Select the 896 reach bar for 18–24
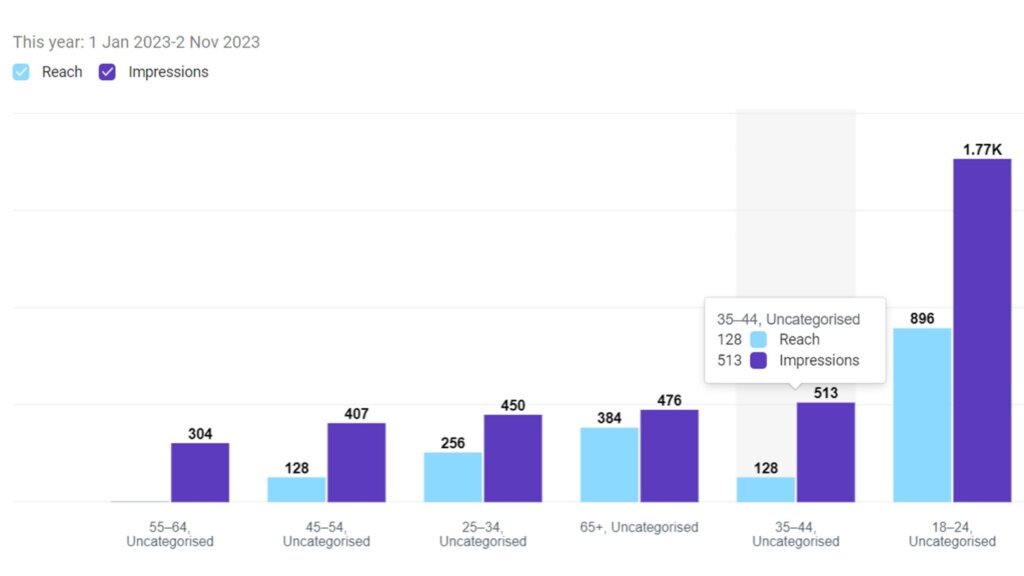Viewport: 1024px width, 576px height. click(922, 415)
